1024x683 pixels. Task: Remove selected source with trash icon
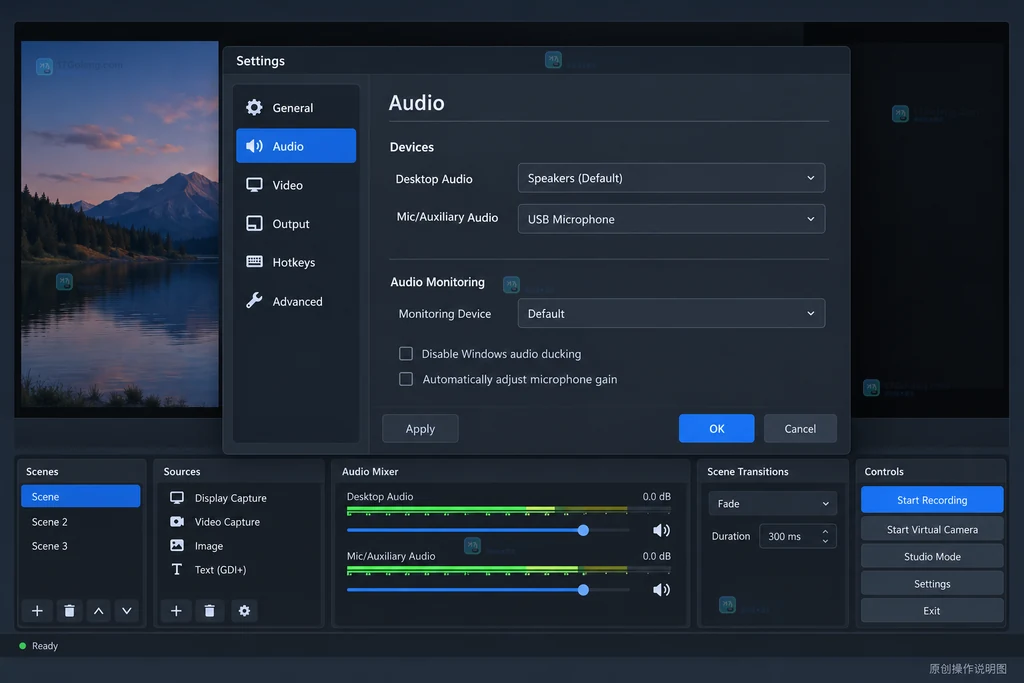tap(210, 611)
